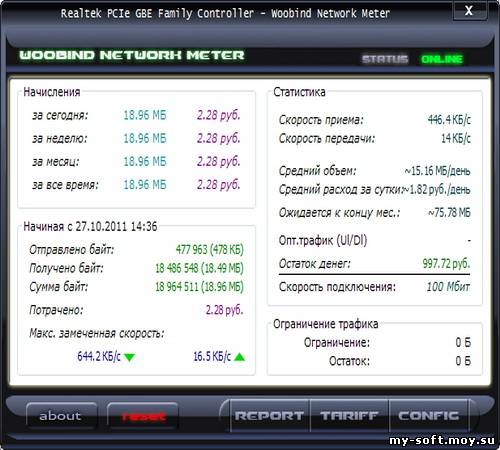This screenshot has width=500, height=450.
Task: Click the Скорость подключения 100 Мбит value
Action: pos(448,287)
